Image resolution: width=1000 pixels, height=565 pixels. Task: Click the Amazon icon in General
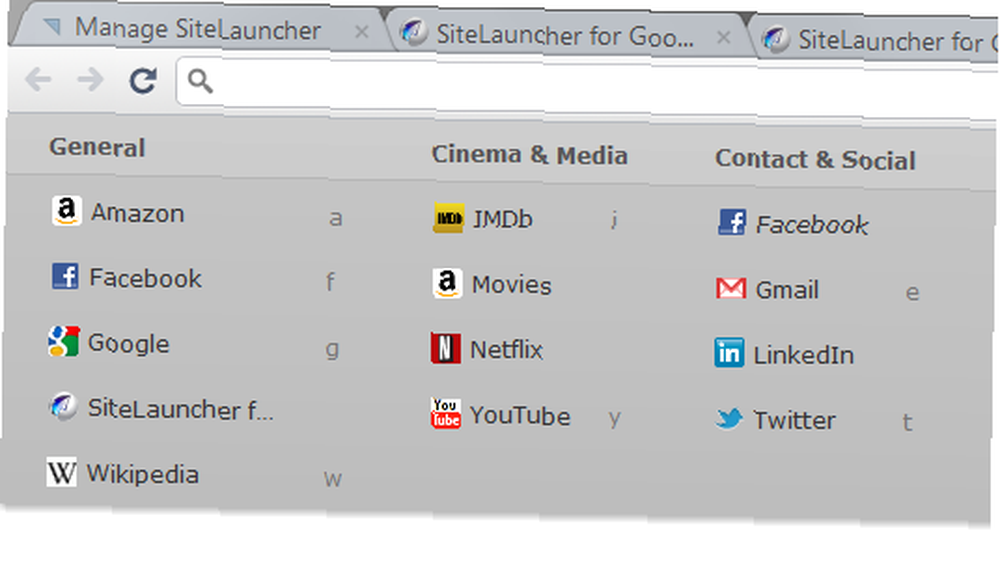tap(66, 210)
